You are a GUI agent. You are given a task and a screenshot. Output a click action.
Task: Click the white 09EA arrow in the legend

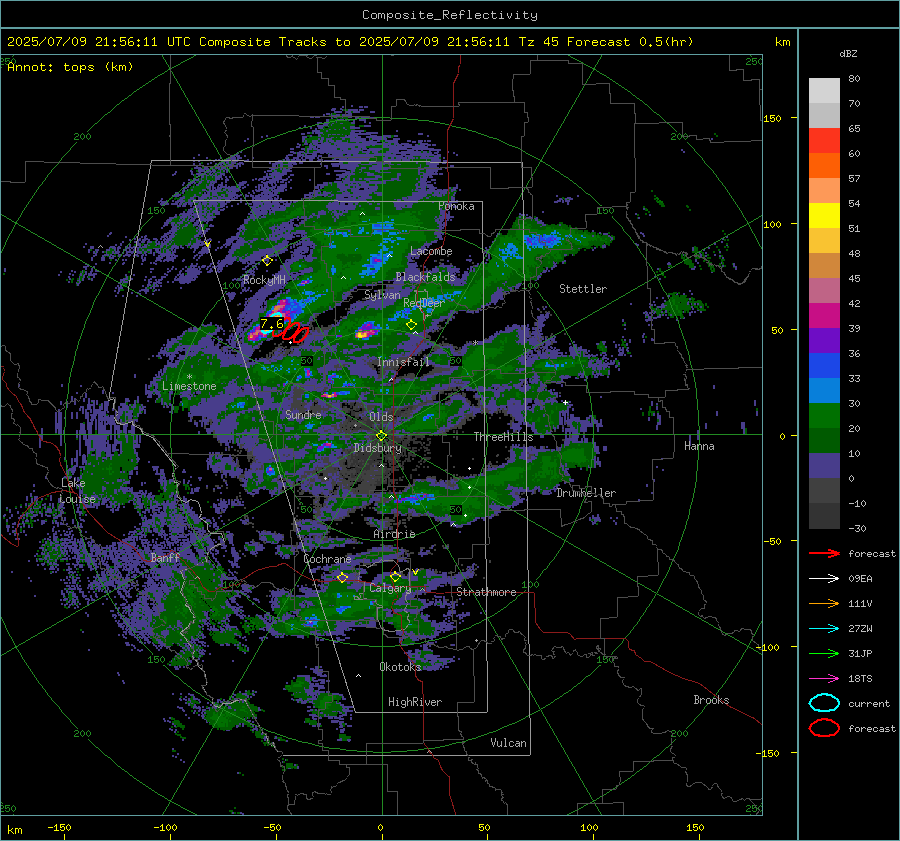click(x=824, y=579)
